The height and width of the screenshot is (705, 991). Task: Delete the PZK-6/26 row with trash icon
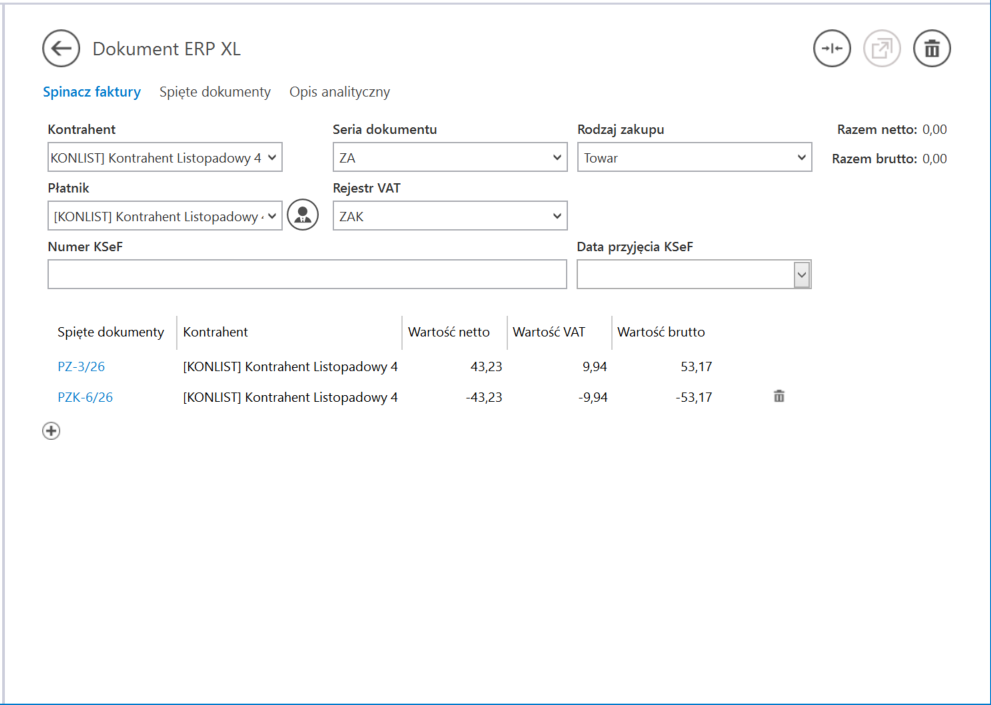click(x=779, y=397)
